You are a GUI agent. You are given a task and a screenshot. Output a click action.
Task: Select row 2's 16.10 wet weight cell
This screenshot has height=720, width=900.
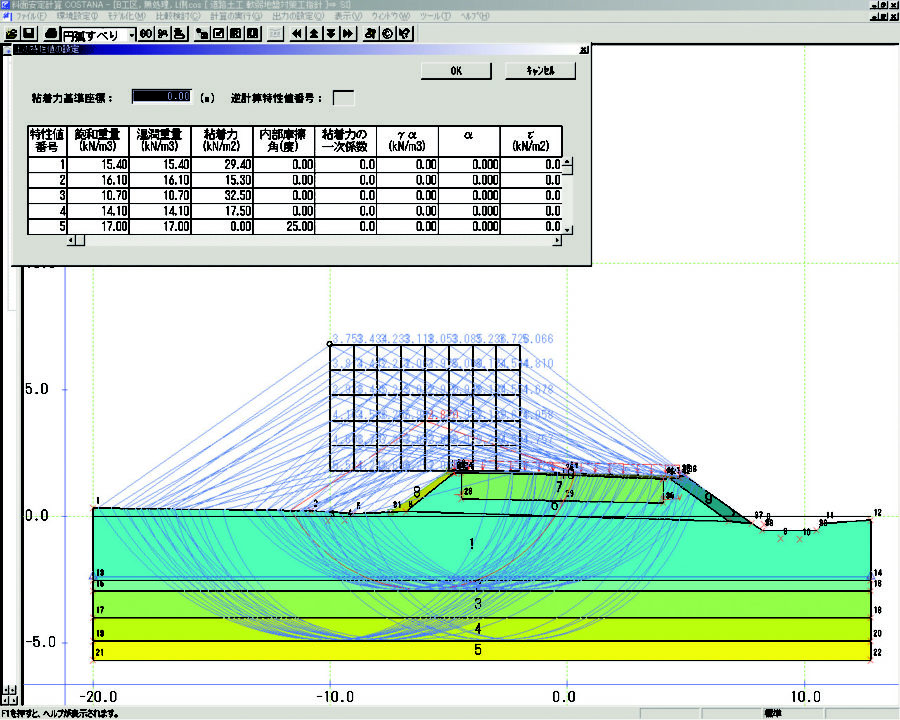pyautogui.click(x=160, y=180)
